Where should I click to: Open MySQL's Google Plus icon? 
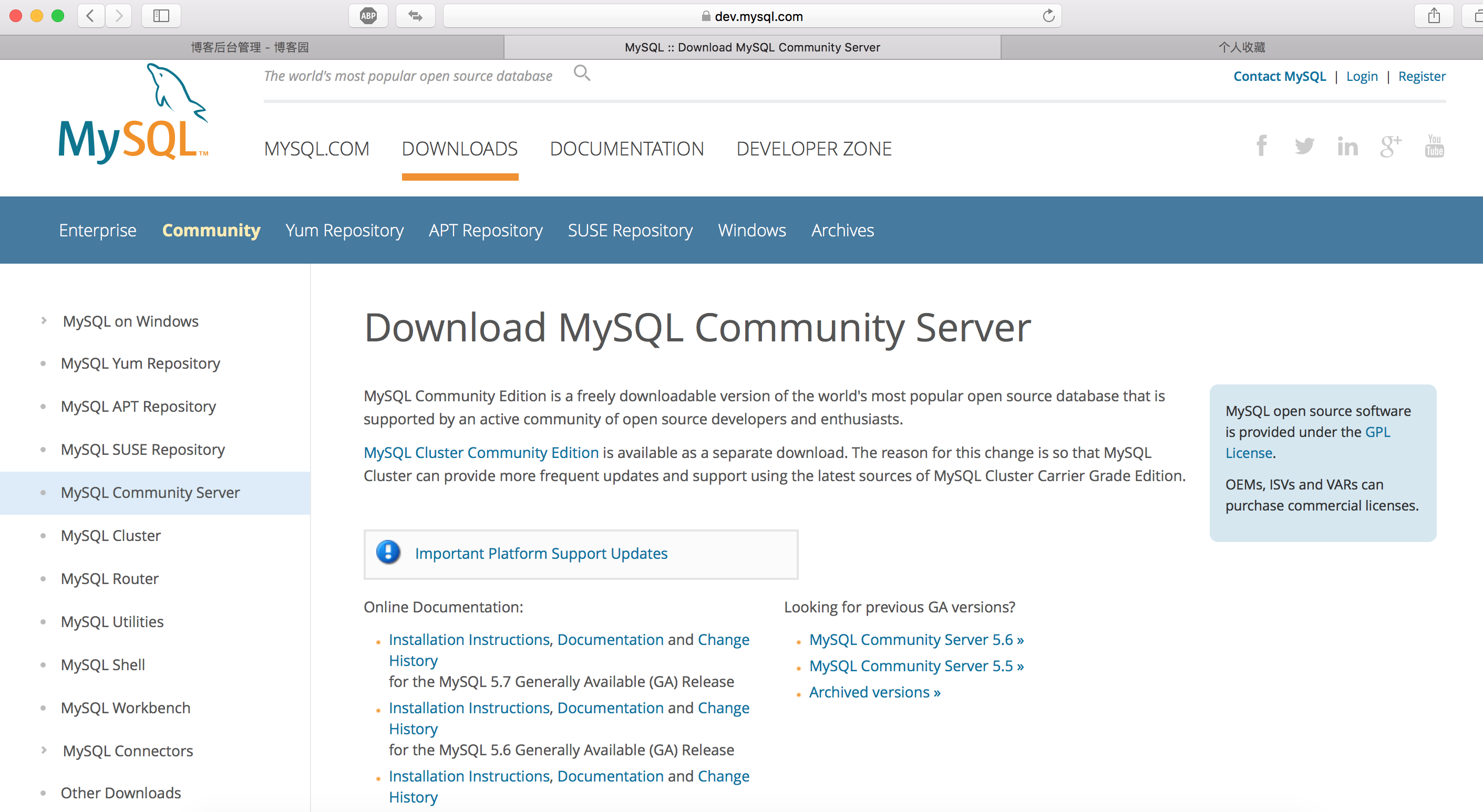coord(1391,146)
